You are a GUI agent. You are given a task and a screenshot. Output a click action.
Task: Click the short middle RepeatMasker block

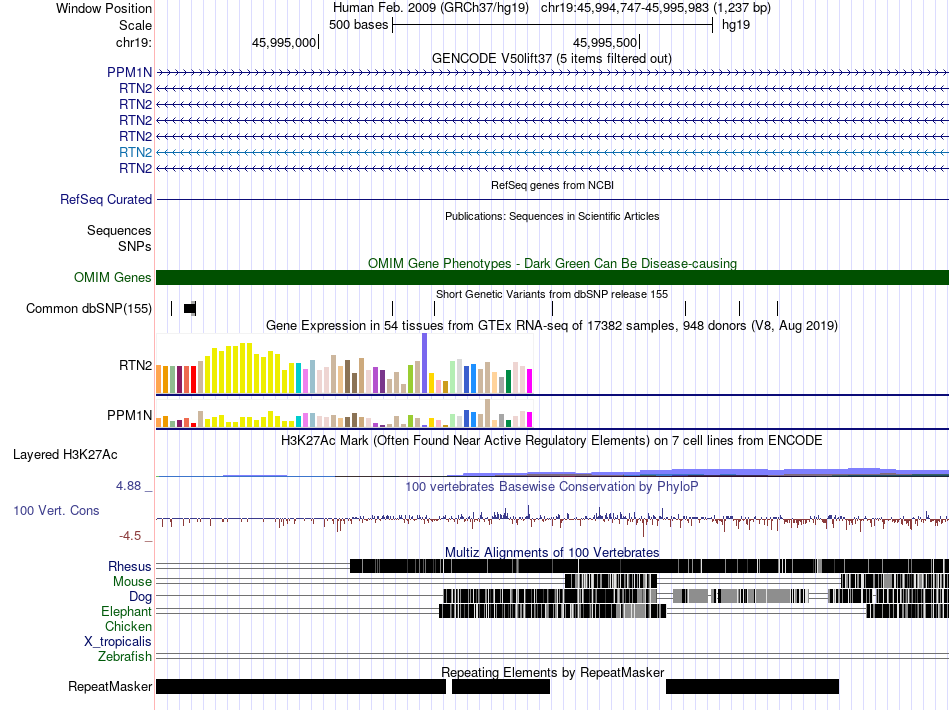(501, 686)
